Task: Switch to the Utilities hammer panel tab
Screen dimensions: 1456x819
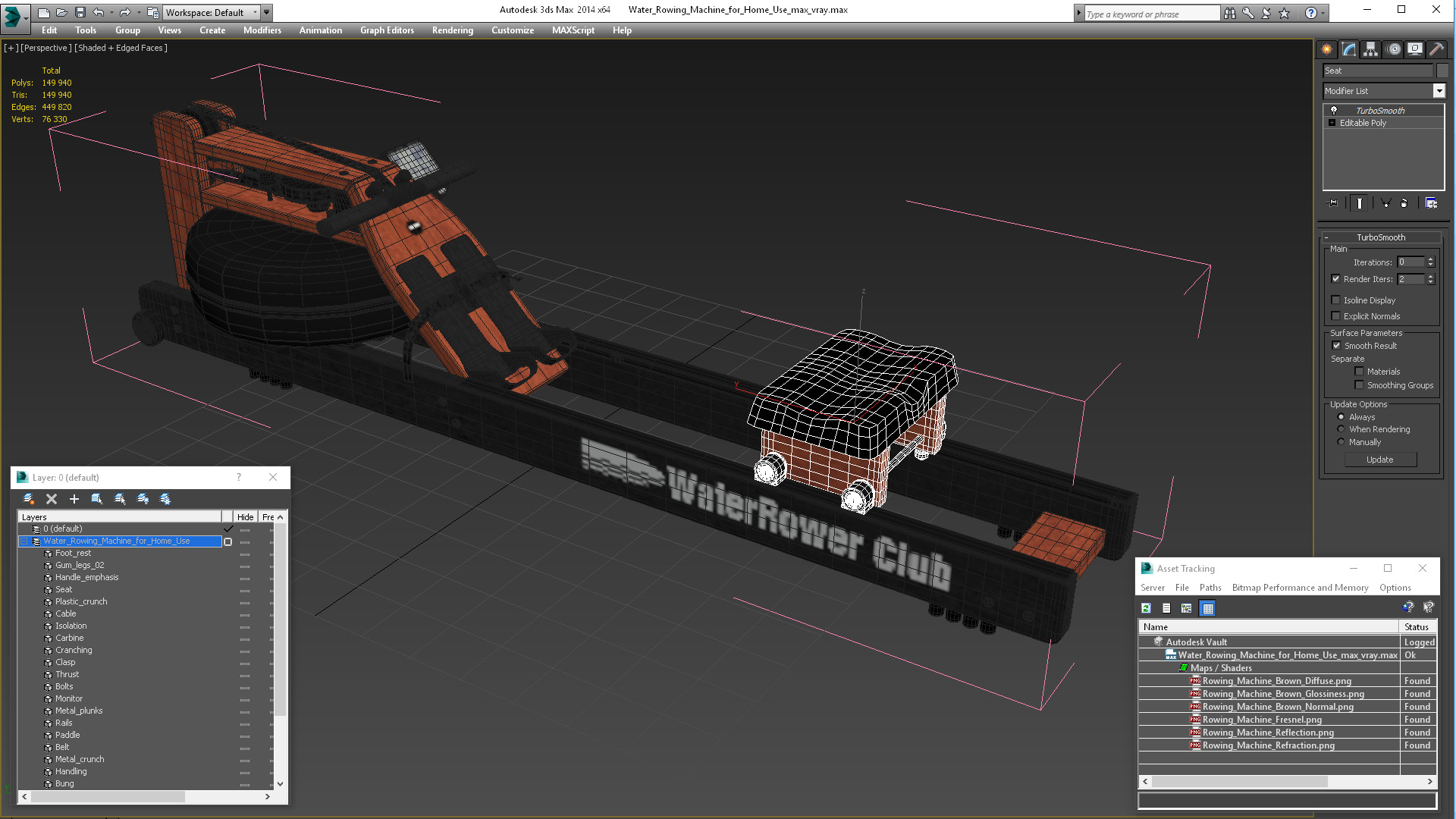Action: pyautogui.click(x=1436, y=49)
